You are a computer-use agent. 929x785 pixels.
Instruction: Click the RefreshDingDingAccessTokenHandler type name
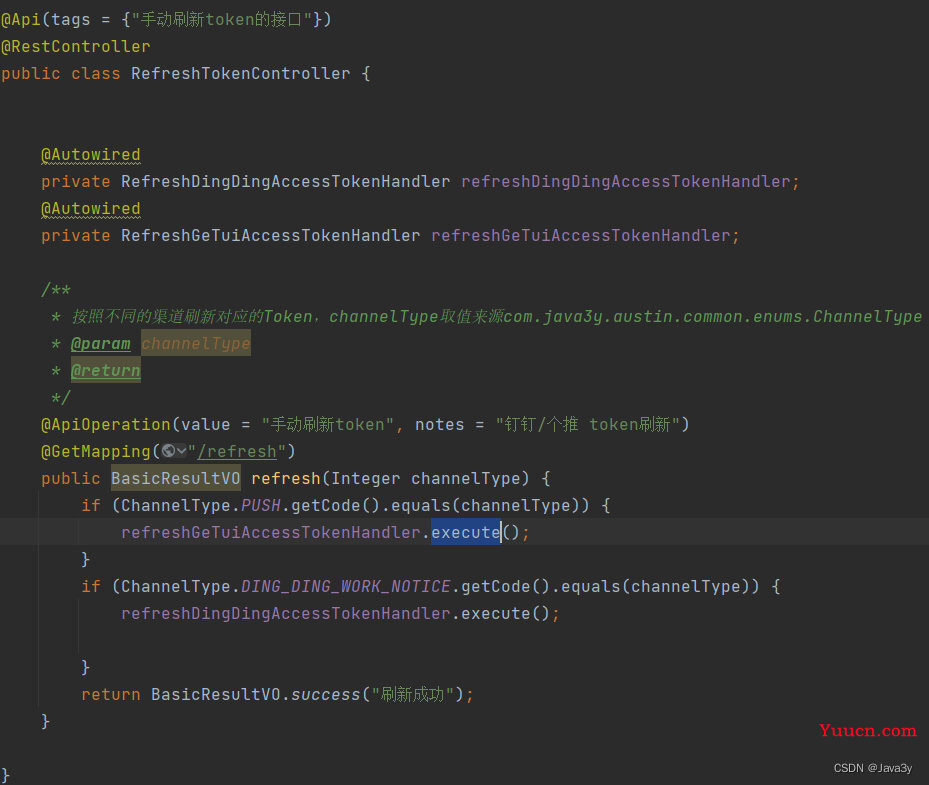[286, 181]
